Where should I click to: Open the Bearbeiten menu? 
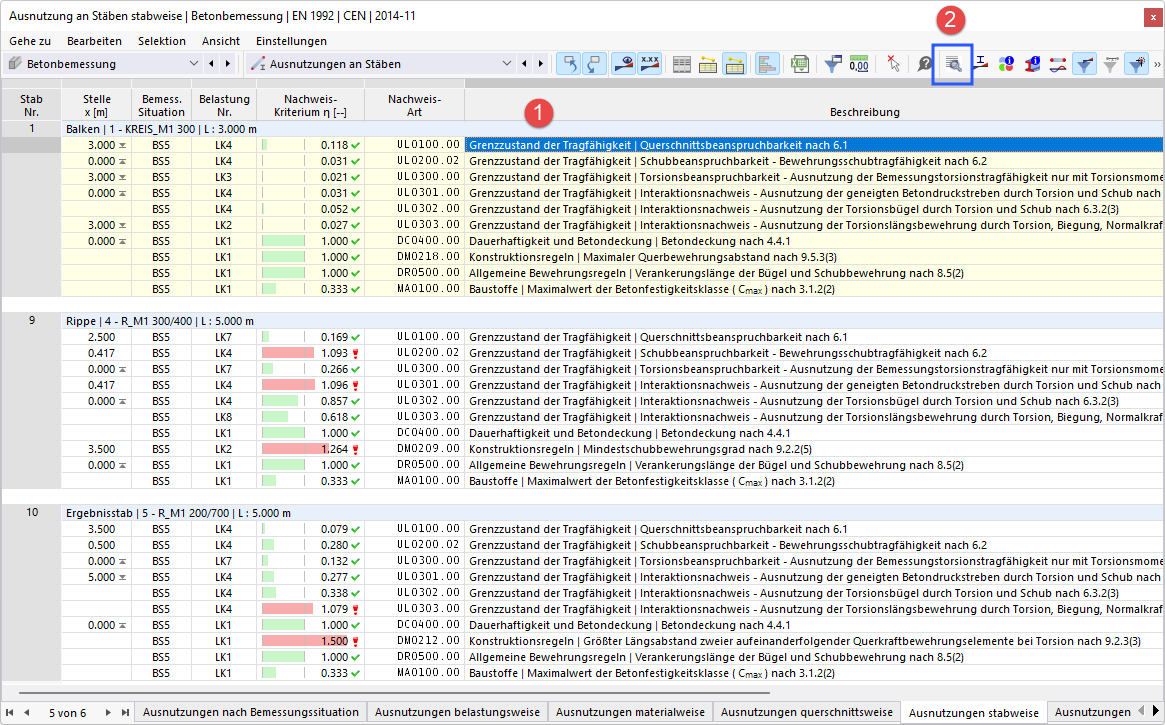tap(94, 41)
